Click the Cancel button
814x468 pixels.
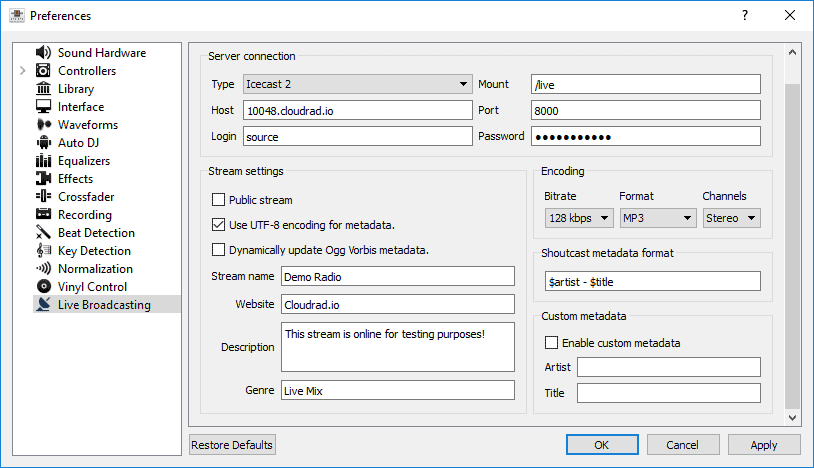point(683,445)
